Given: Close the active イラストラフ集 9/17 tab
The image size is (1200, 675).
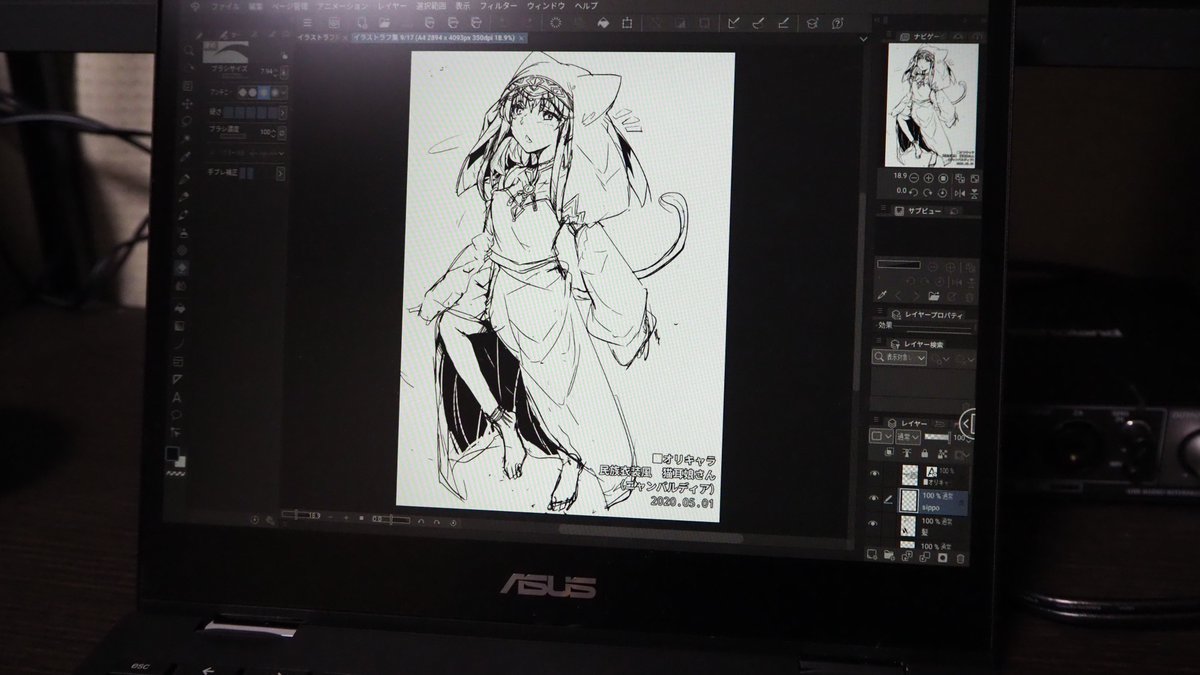Looking at the screenshot, I should [522, 37].
